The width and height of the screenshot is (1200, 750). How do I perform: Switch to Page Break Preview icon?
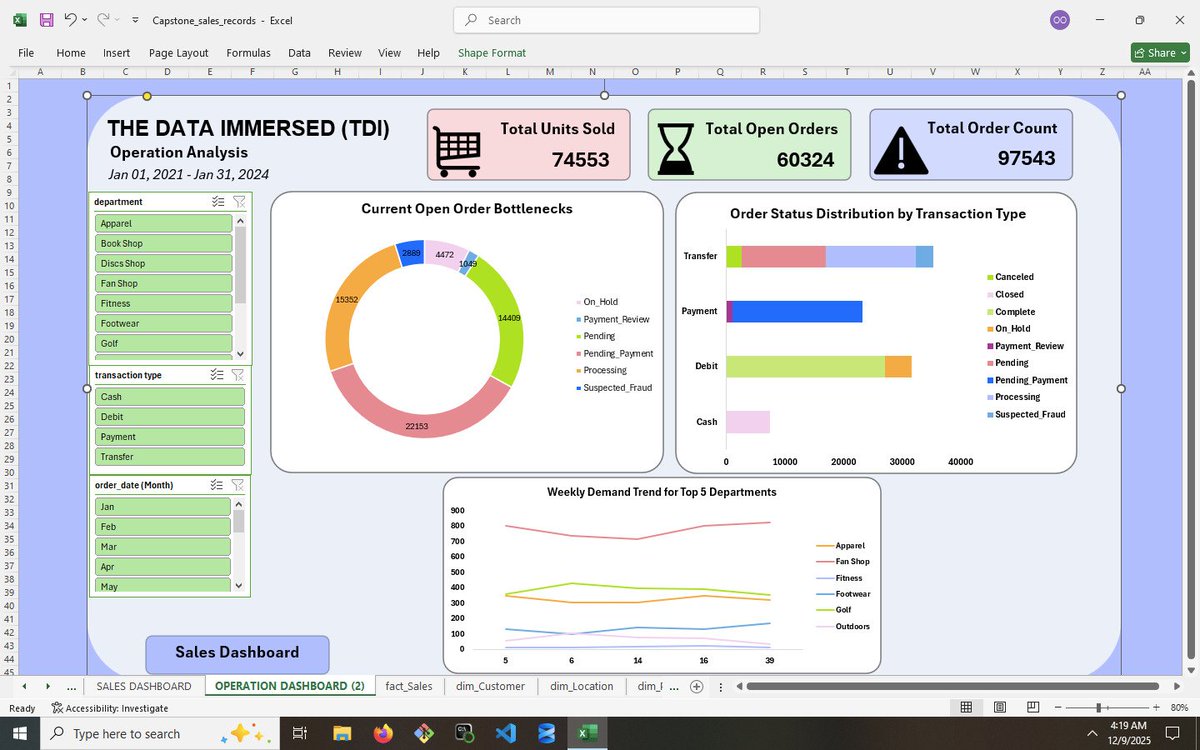(x=1032, y=708)
